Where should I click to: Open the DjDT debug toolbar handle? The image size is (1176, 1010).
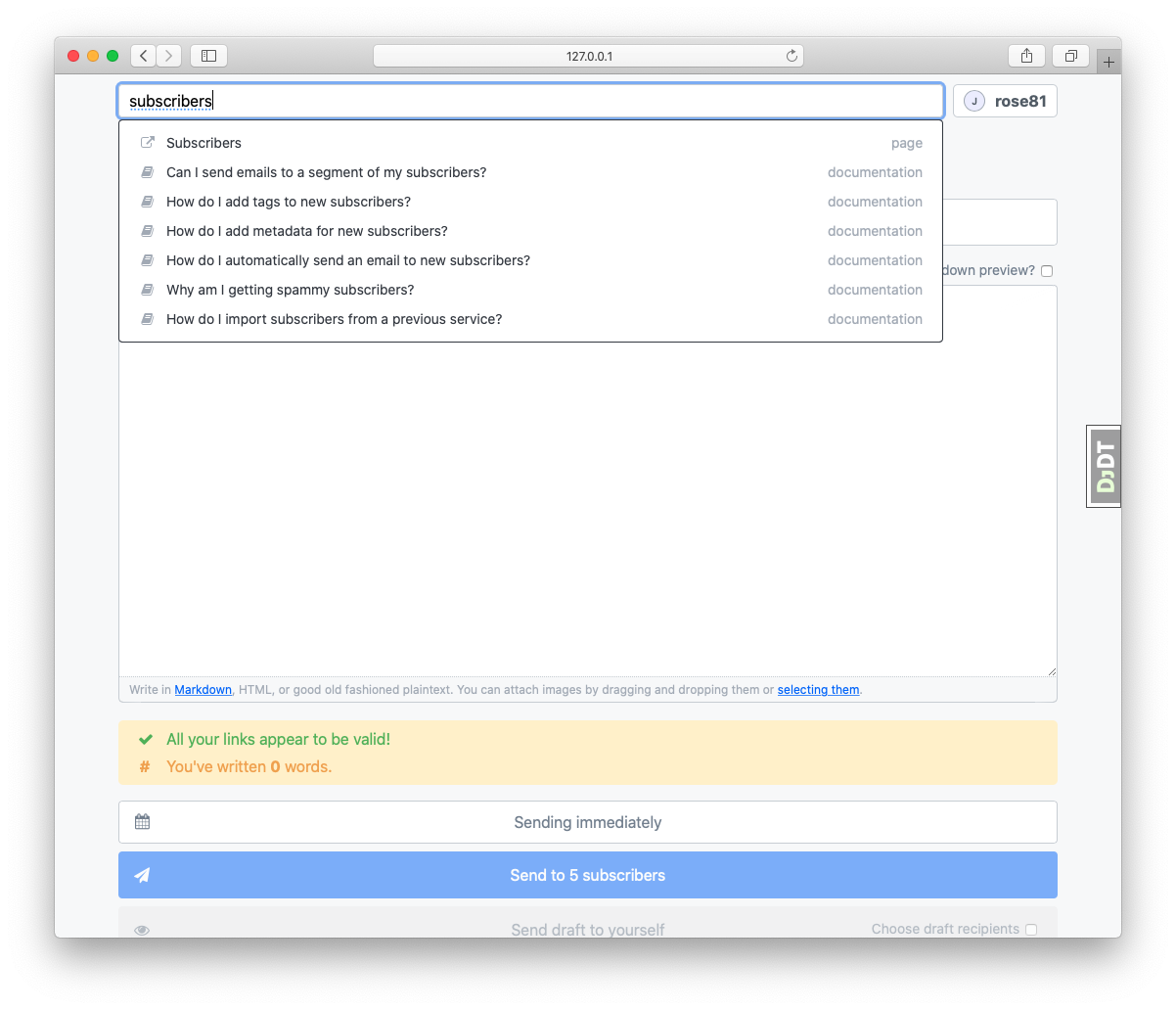pyautogui.click(x=1105, y=467)
